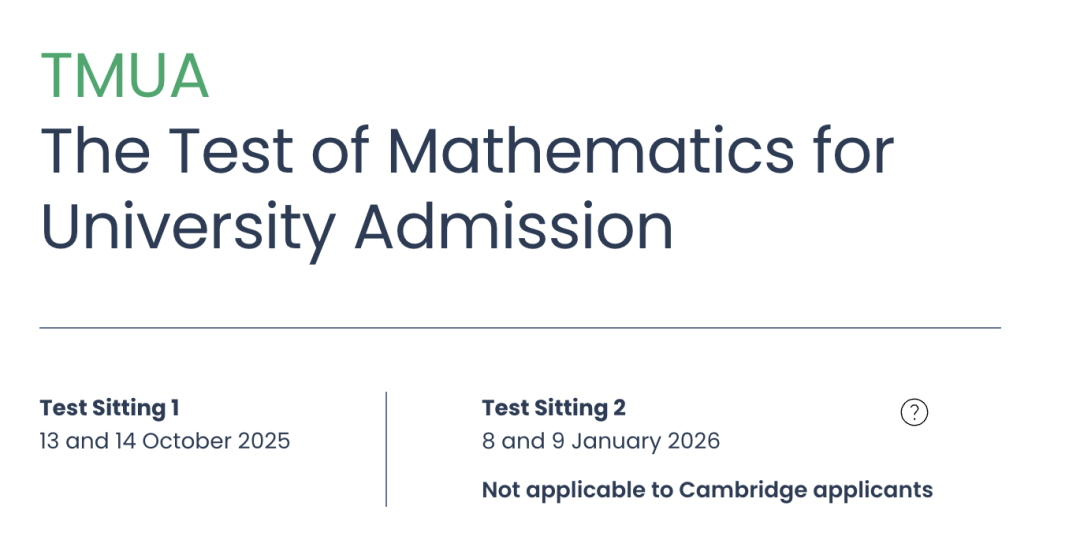The width and height of the screenshot is (1080, 547).
Task: Click the horizontal divider line under the heading
Action: (520, 328)
